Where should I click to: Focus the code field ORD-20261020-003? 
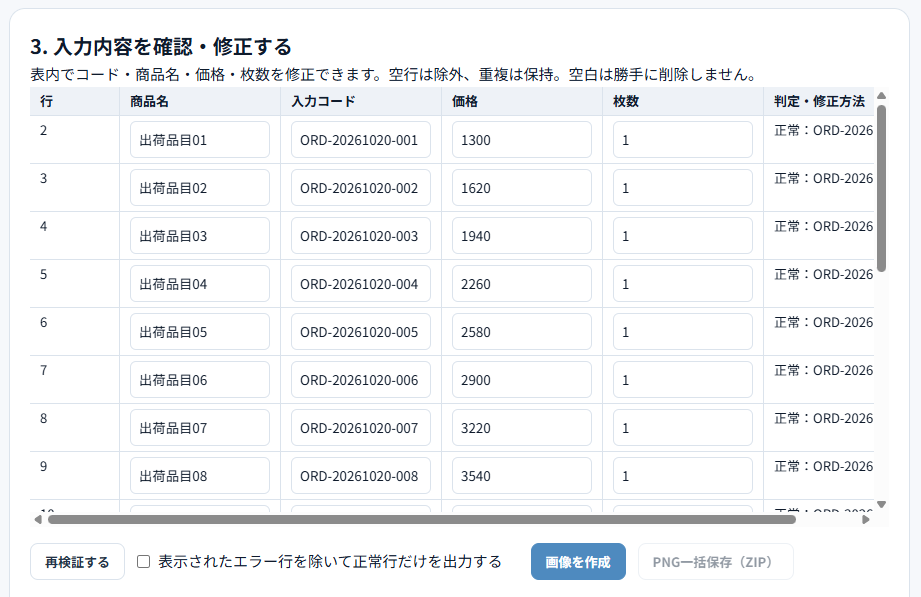pos(361,236)
